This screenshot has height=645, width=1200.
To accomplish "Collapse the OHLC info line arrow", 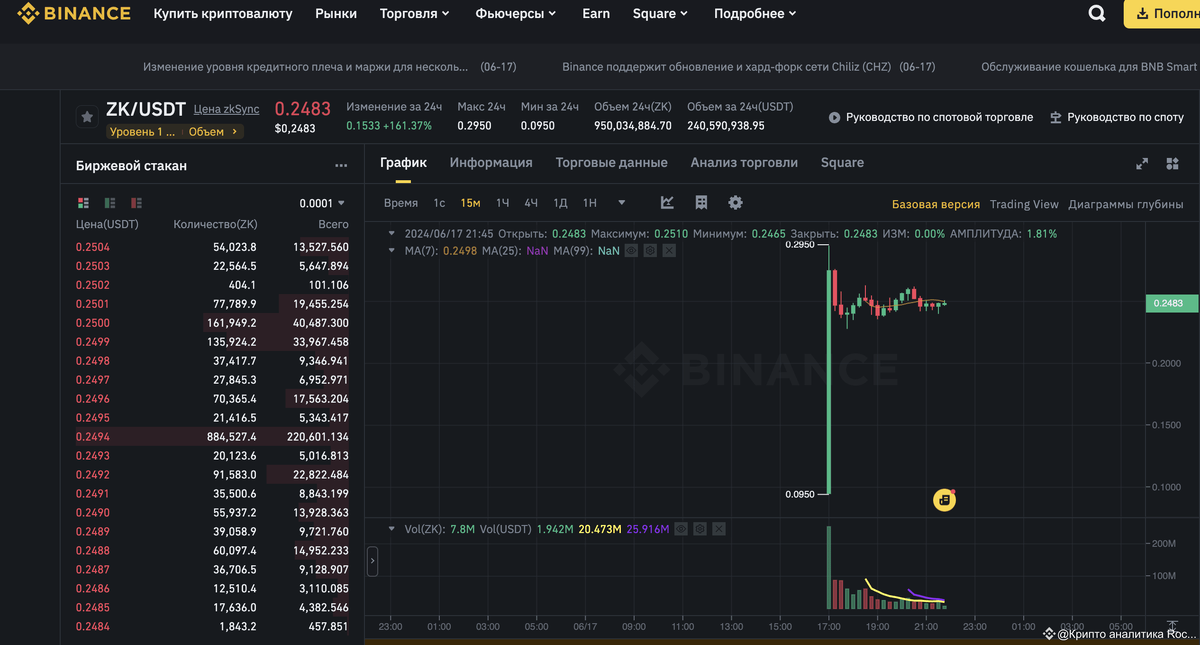I will point(392,233).
